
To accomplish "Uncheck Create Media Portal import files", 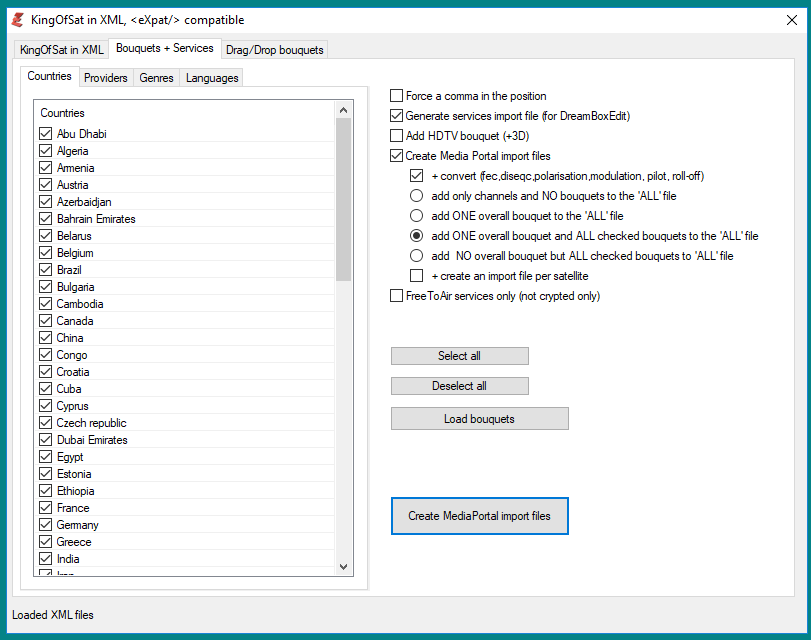I will coord(396,156).
